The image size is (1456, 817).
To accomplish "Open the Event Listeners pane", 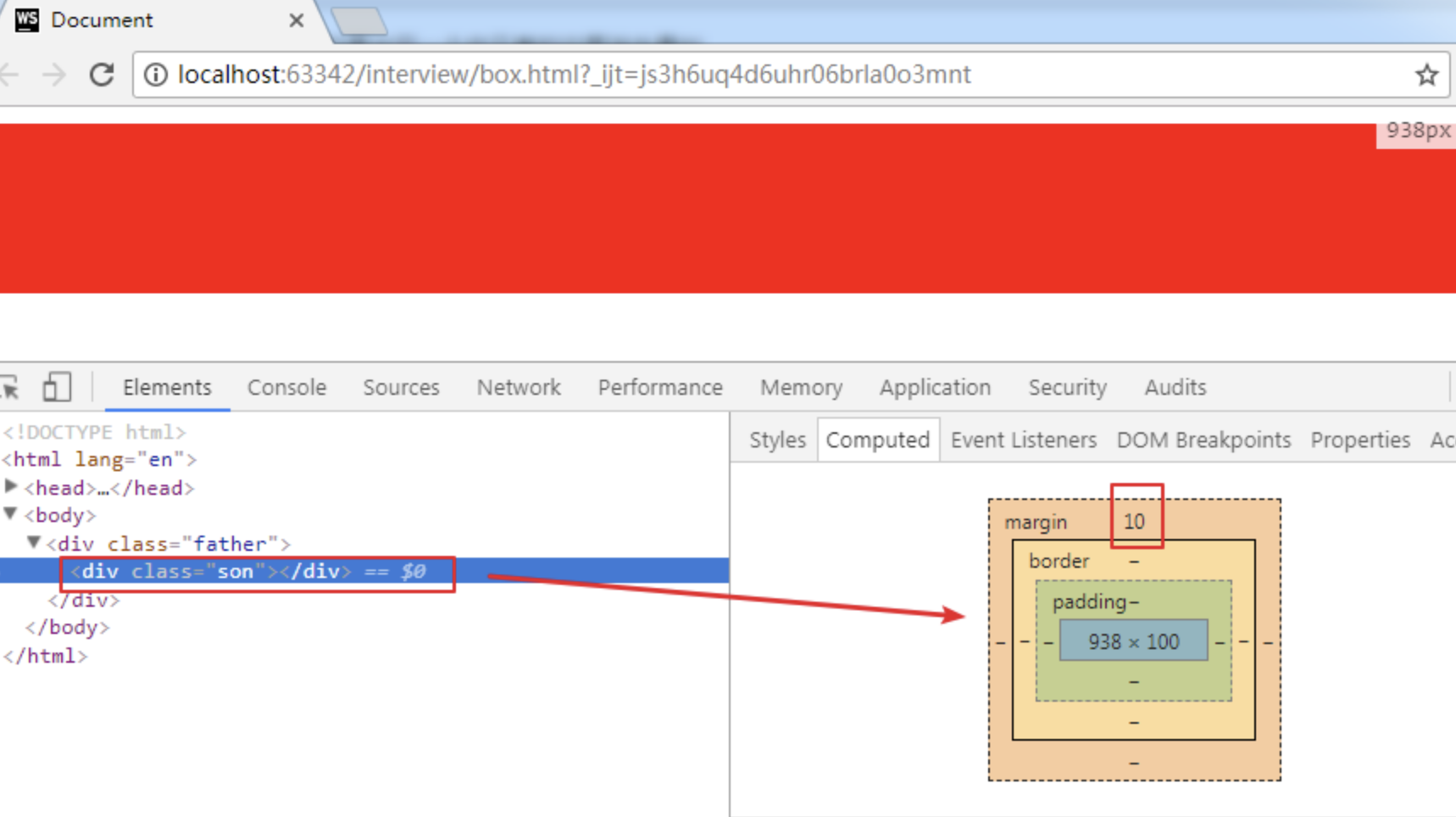I will (x=1023, y=440).
